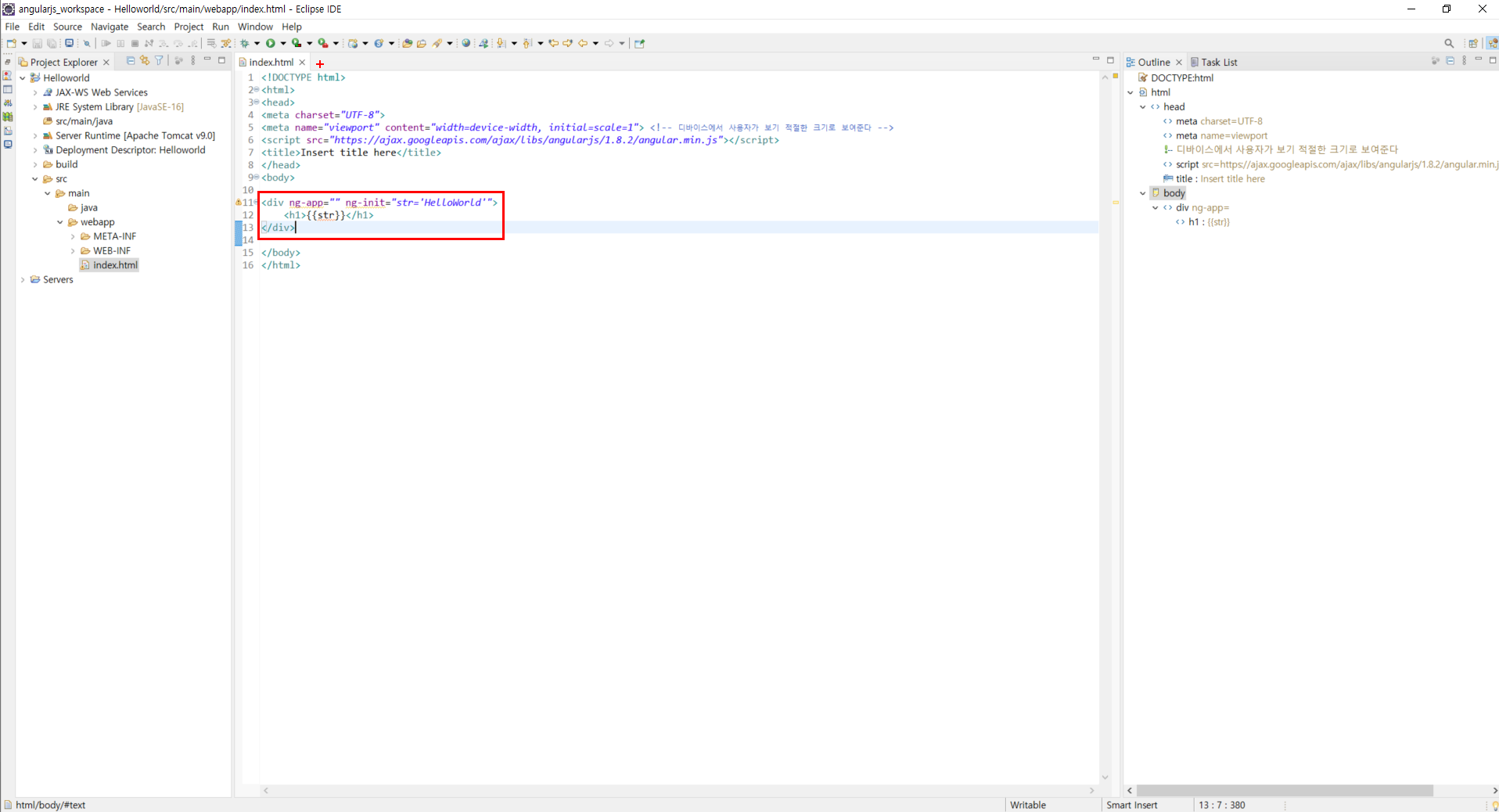Screen dimensions: 1499x812
Task: Toggle Link with Editor in Project Explorer
Action: coord(145,61)
